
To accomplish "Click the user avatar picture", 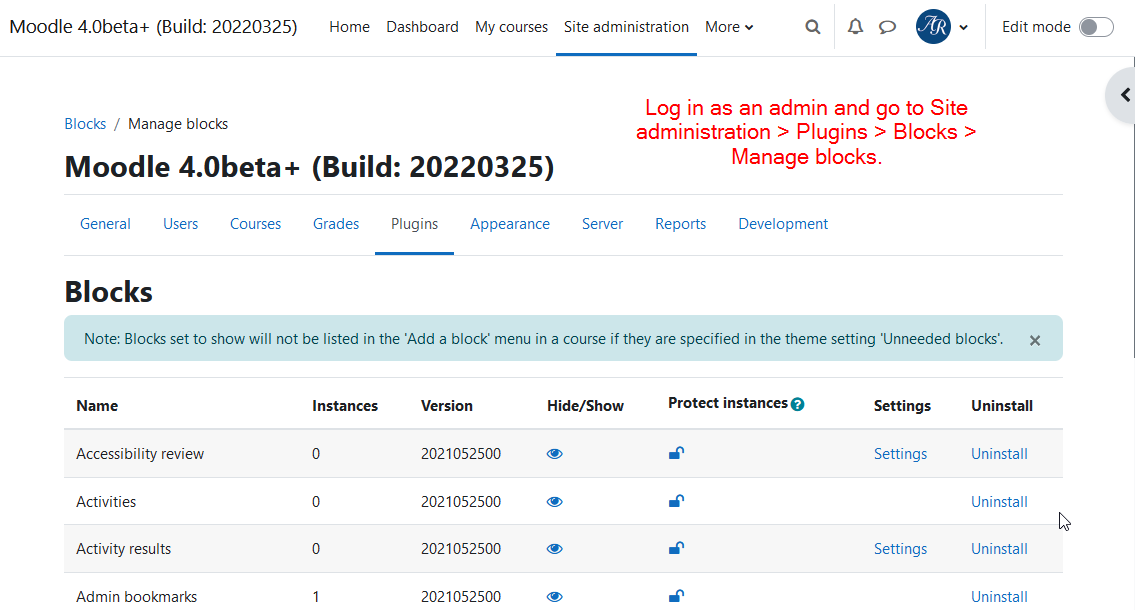I will (933, 27).
